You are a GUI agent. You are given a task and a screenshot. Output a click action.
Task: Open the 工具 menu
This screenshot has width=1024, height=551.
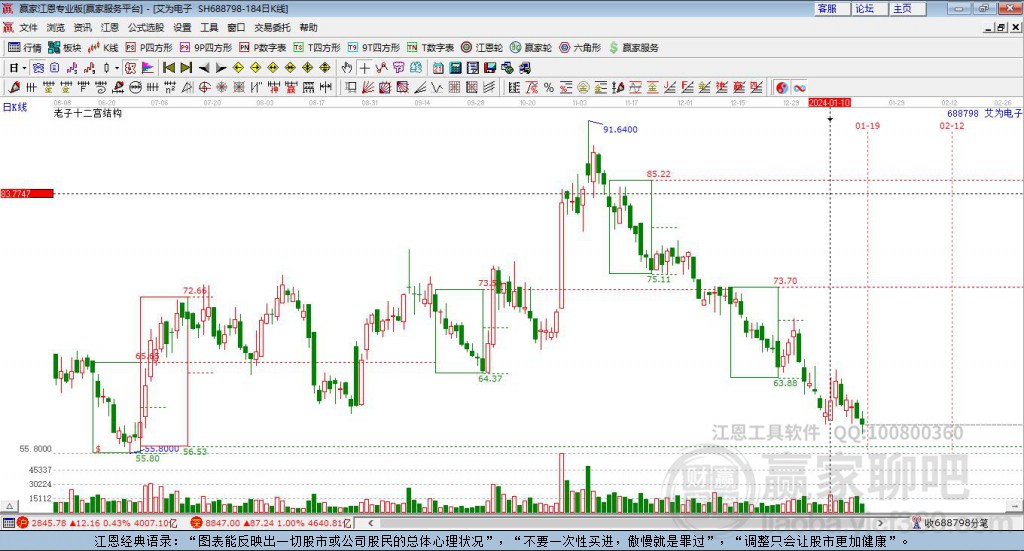pyautogui.click(x=209, y=27)
